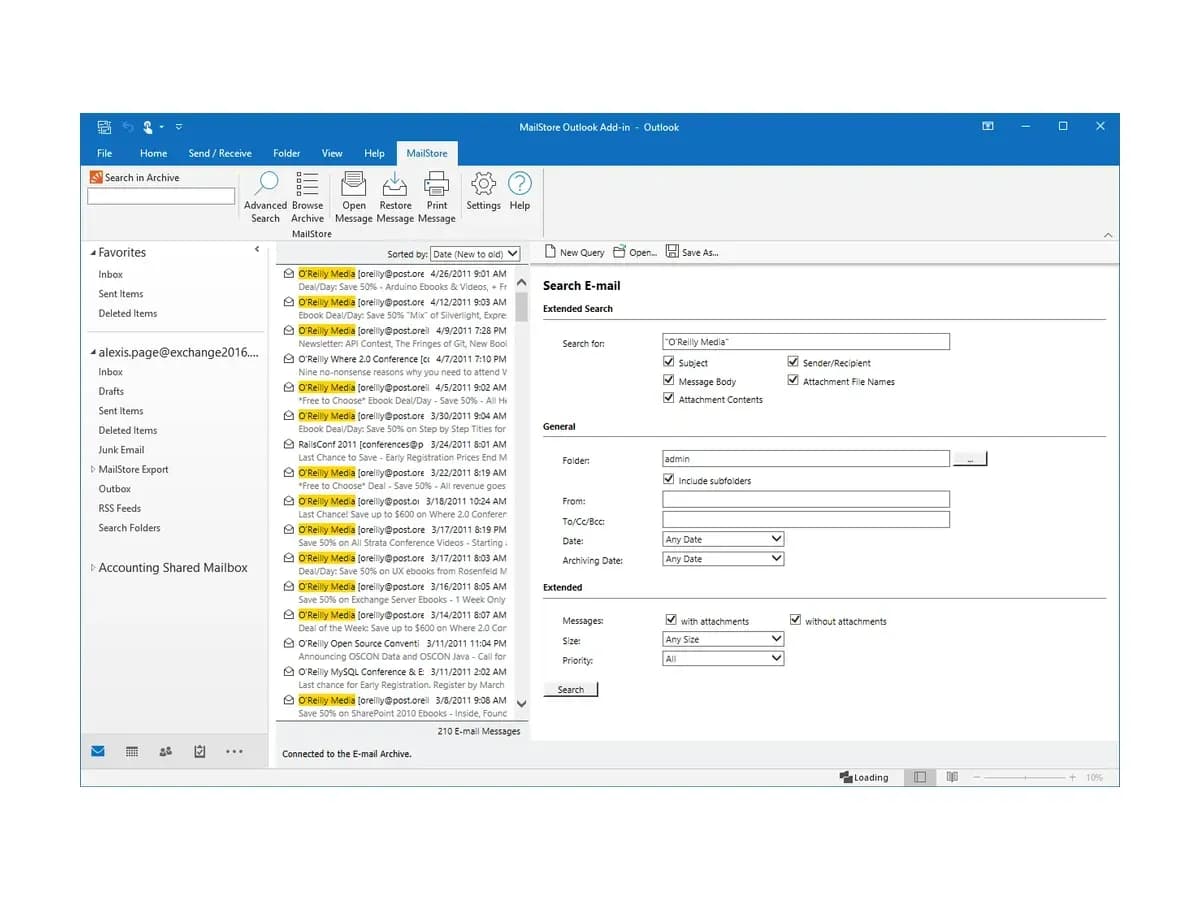This screenshot has width=1200, height=900.
Task: Open the File tab
Action: point(104,153)
